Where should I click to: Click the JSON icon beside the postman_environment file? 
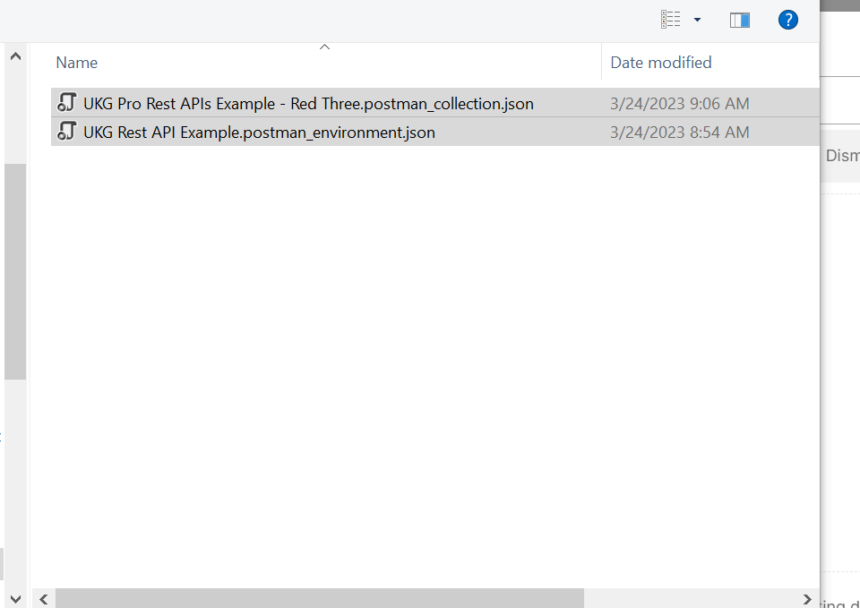[x=66, y=132]
